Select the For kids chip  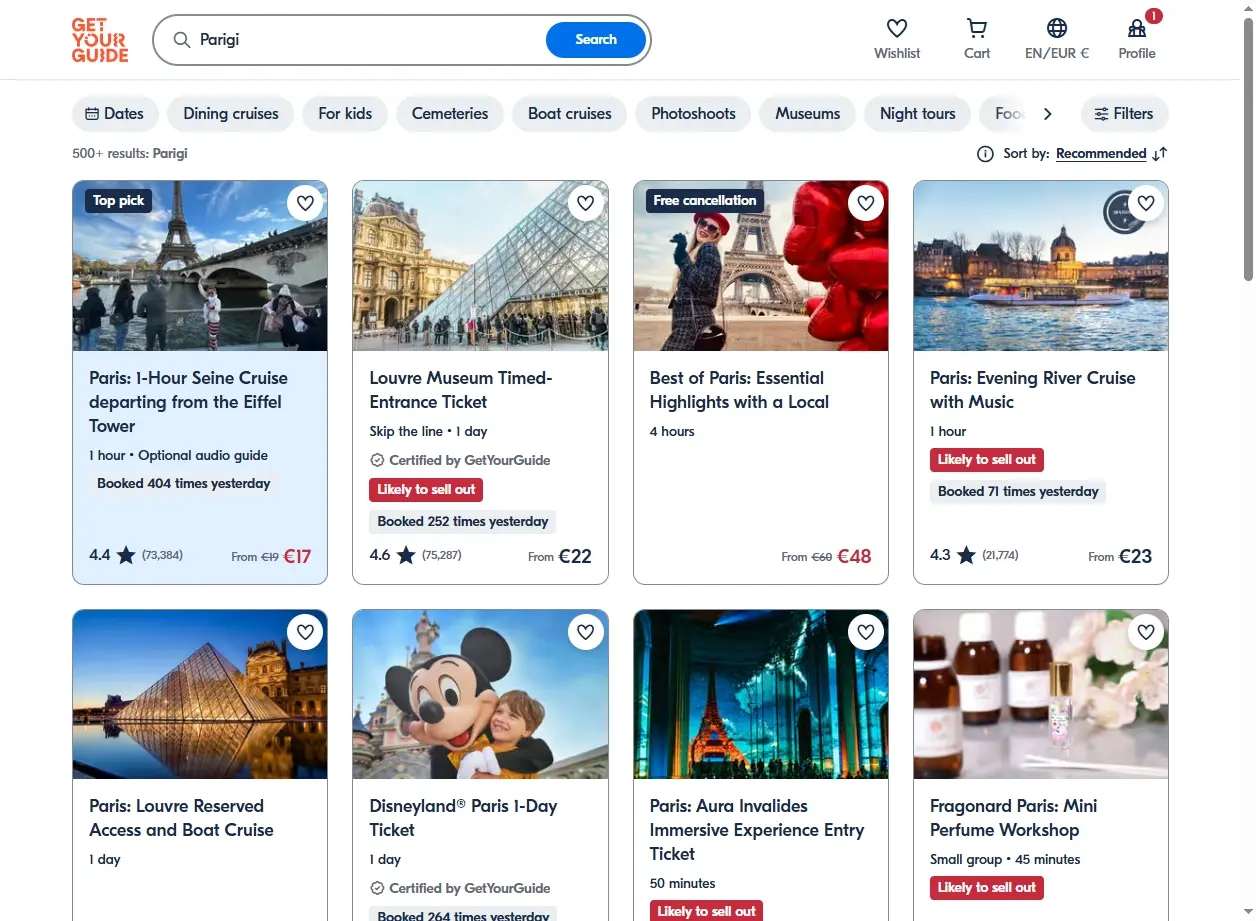coord(345,114)
